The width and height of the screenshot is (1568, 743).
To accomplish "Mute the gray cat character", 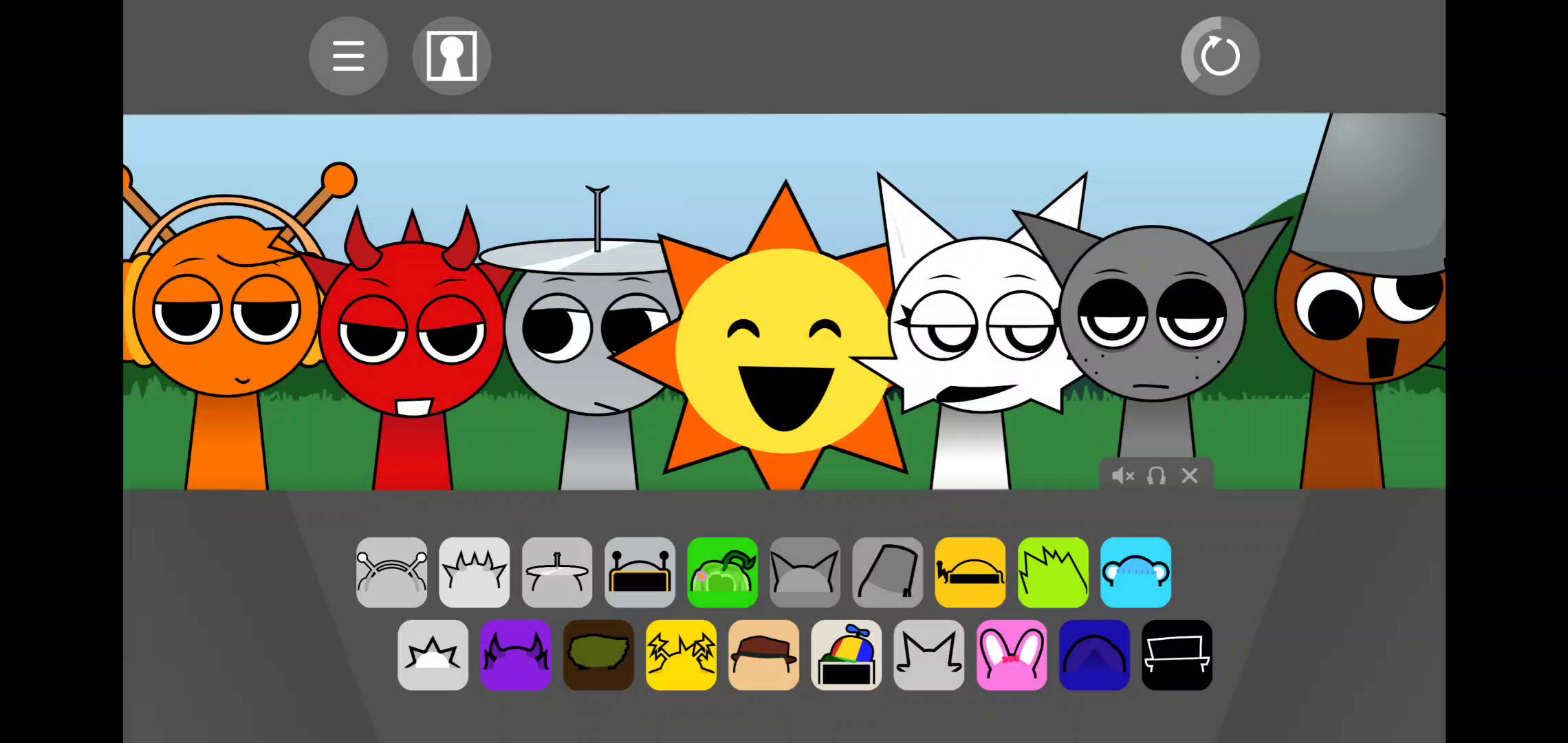I will pyautogui.click(x=1122, y=475).
